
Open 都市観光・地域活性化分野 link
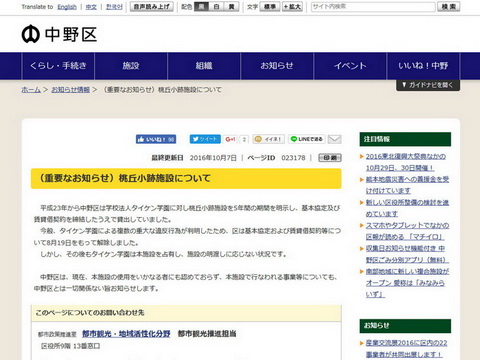tap(126, 333)
